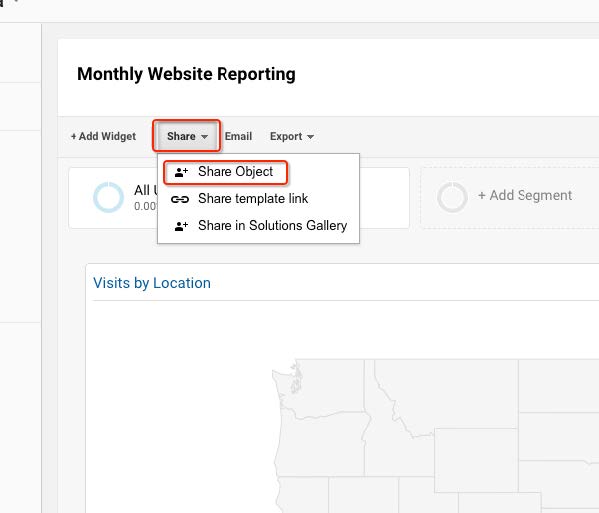Open the Export menu
Screen dimensions: 599x513
(x=292, y=136)
